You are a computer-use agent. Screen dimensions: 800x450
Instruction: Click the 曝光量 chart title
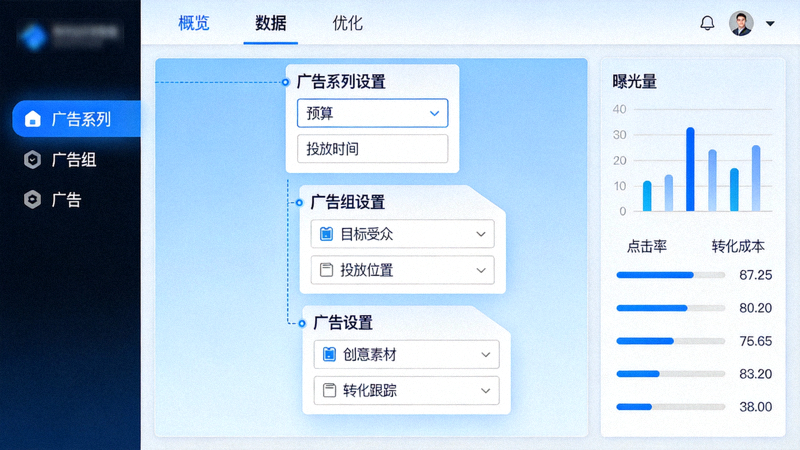coord(634,81)
